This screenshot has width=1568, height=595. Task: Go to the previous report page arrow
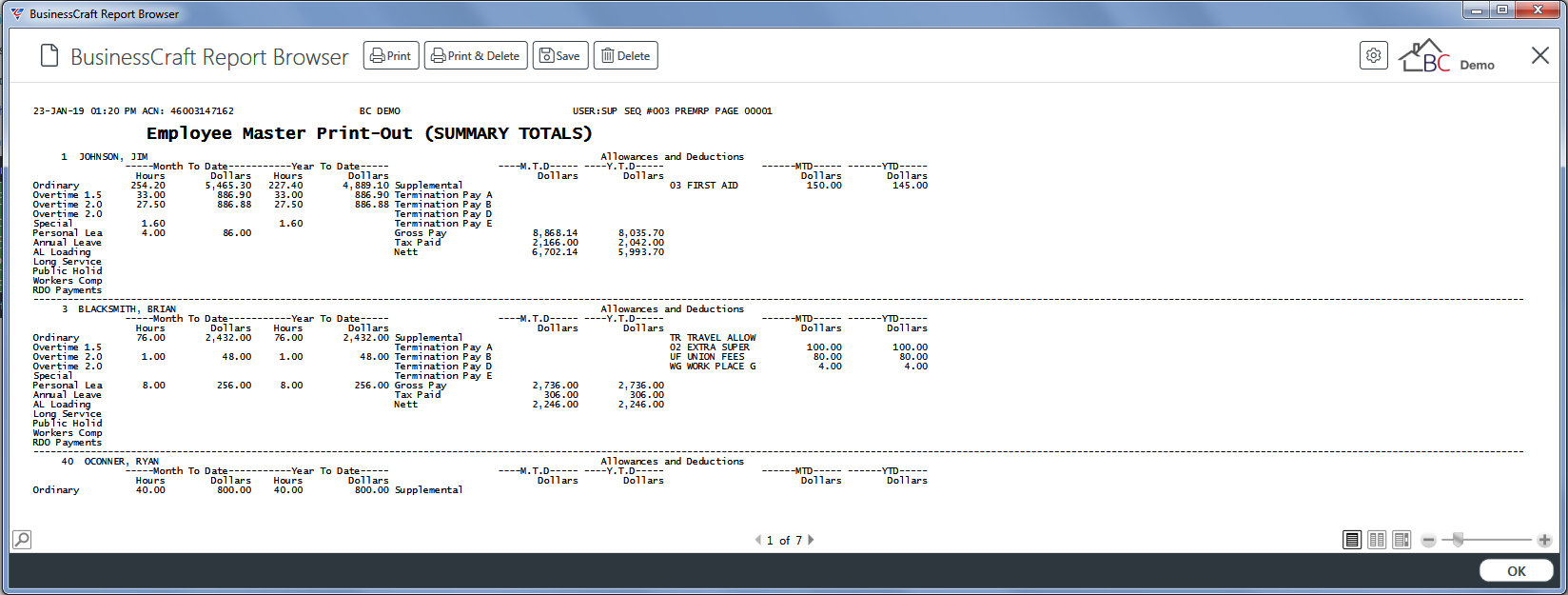coord(758,540)
